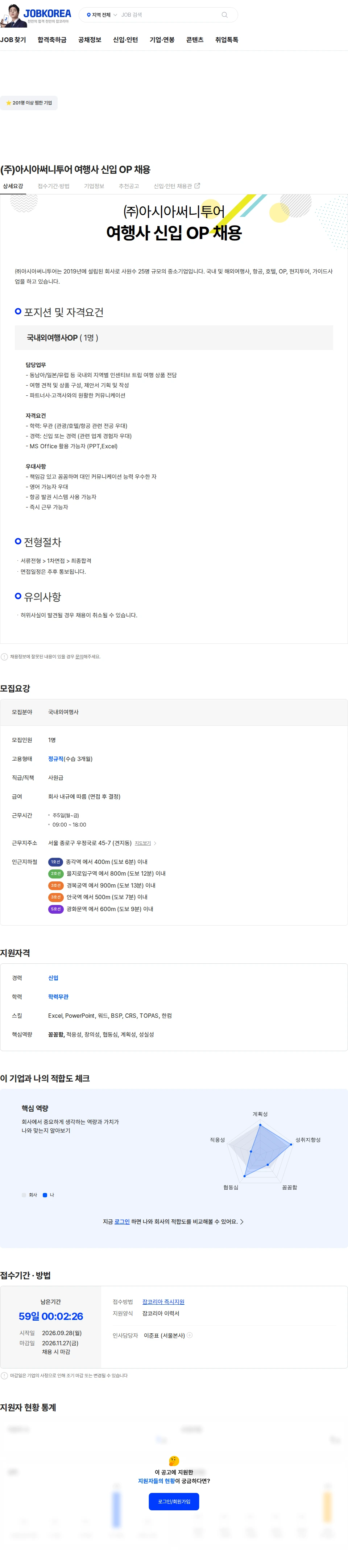Click the 광화문역 에서 600m walking distance text
Image resolution: width=348 pixels, height=1568 pixels.
pos(109,909)
